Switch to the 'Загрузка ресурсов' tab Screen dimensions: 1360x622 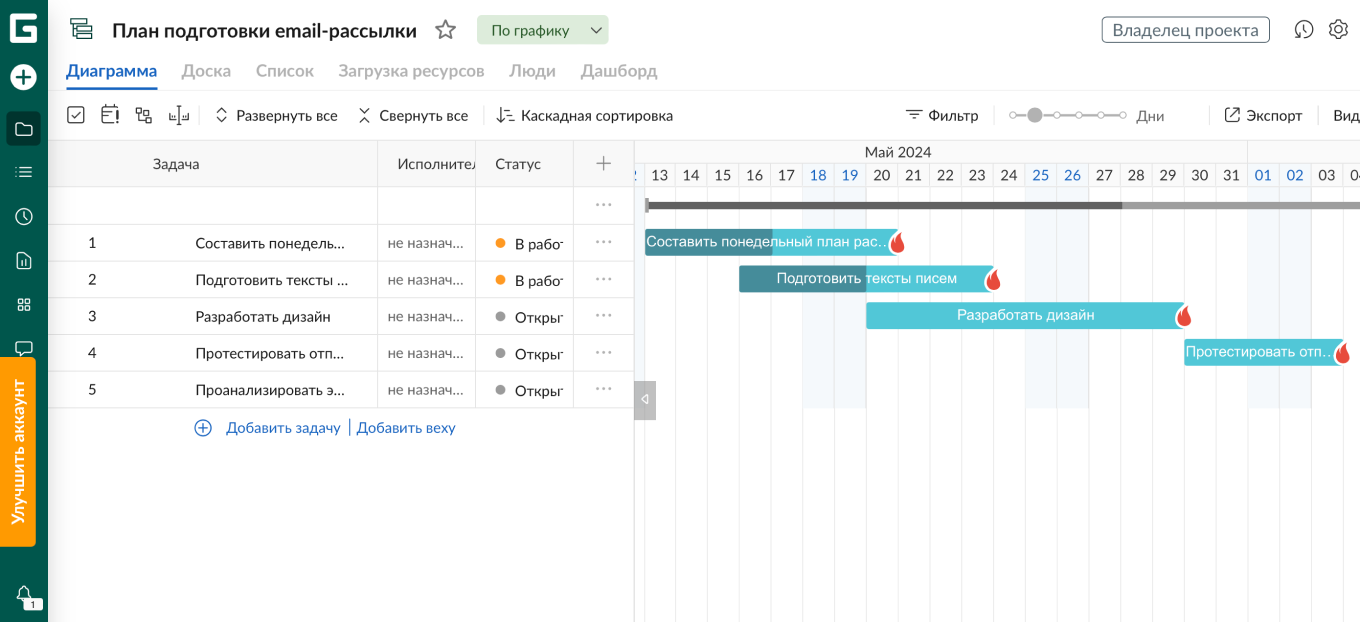411,71
